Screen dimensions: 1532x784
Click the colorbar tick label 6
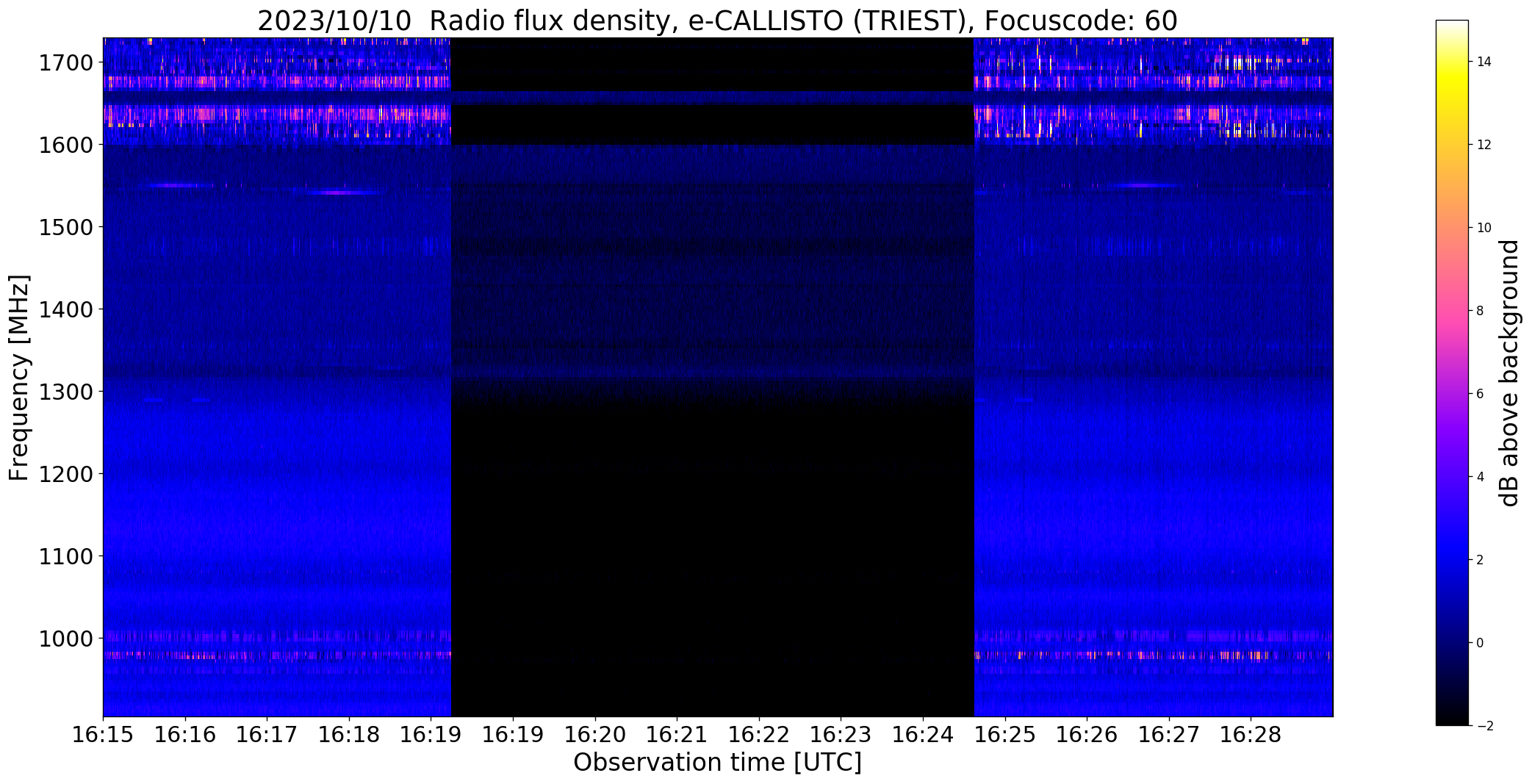pyautogui.click(x=1481, y=394)
